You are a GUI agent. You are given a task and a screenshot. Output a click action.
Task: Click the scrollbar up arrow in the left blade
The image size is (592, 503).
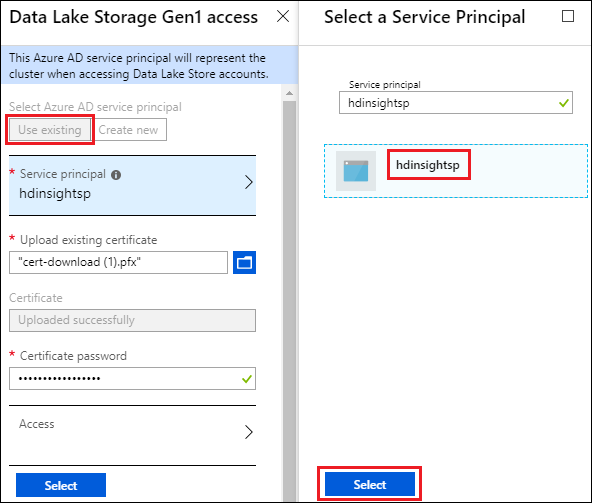290,93
